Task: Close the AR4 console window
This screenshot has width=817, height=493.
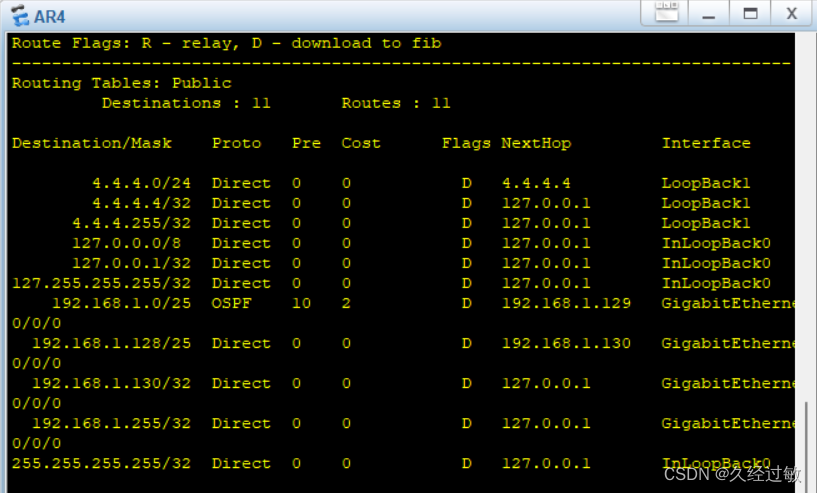Action: coord(791,13)
